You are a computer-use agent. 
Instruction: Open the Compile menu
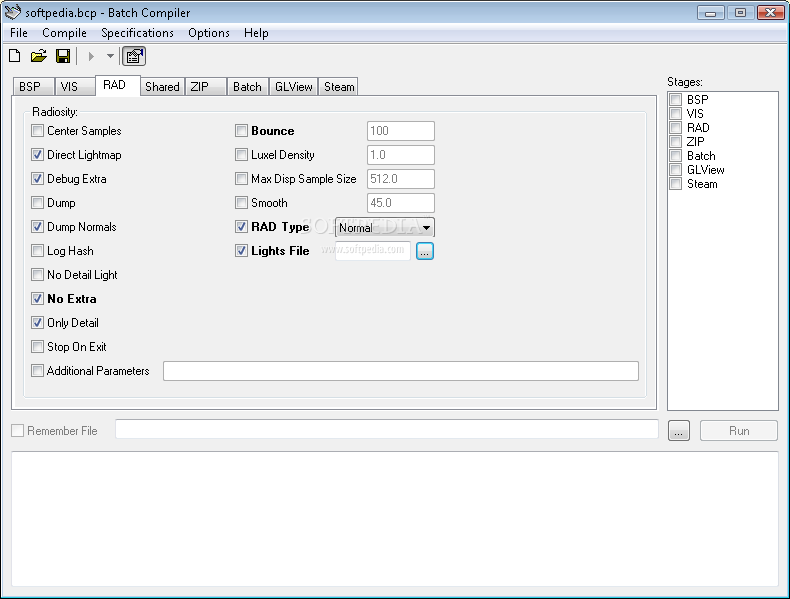[64, 33]
